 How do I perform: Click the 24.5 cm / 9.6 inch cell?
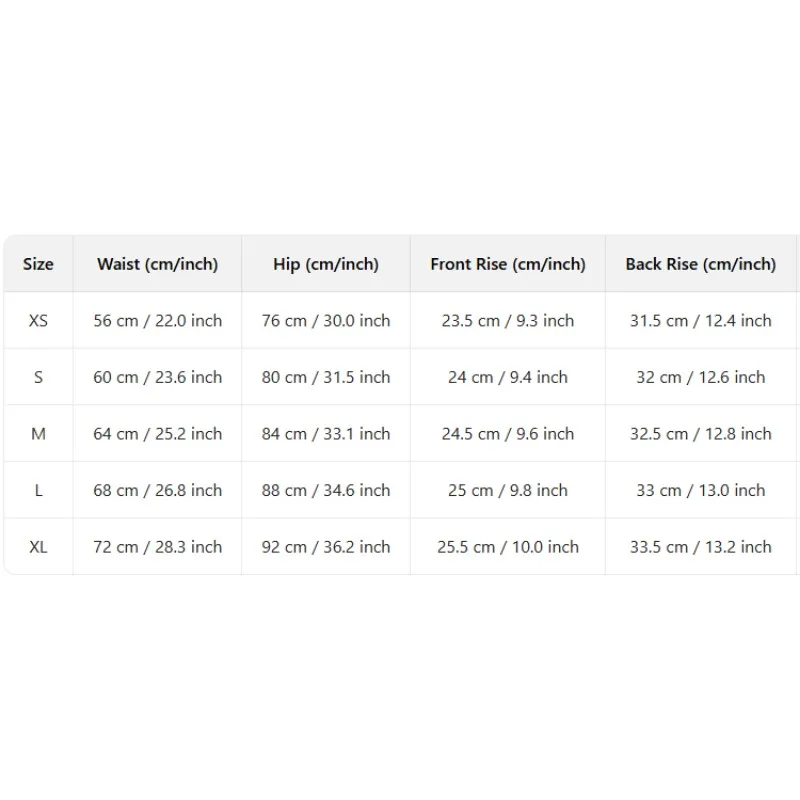pyautogui.click(x=508, y=434)
